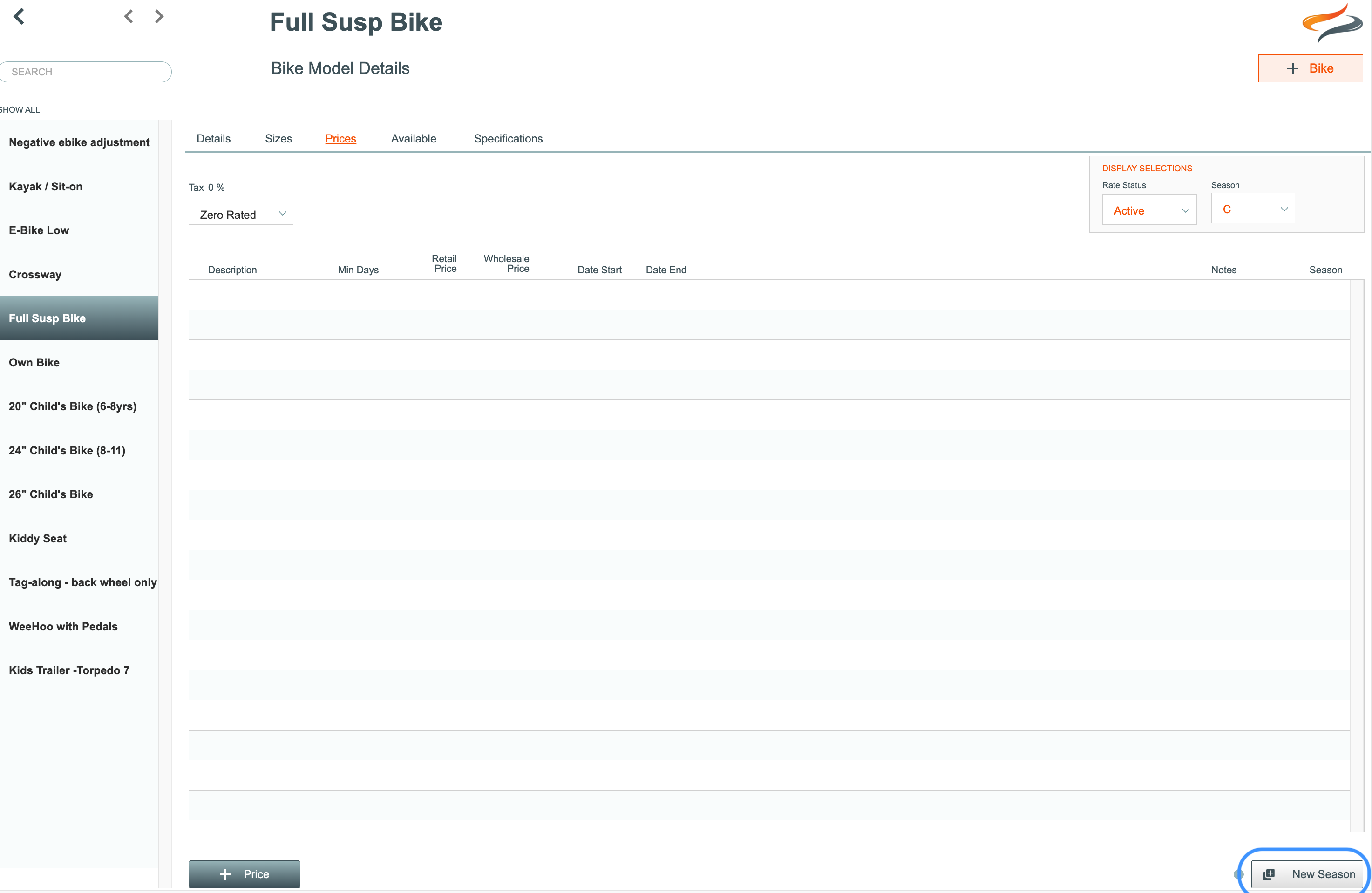Add a new Price
The height and width of the screenshot is (893, 1372).
point(245,874)
